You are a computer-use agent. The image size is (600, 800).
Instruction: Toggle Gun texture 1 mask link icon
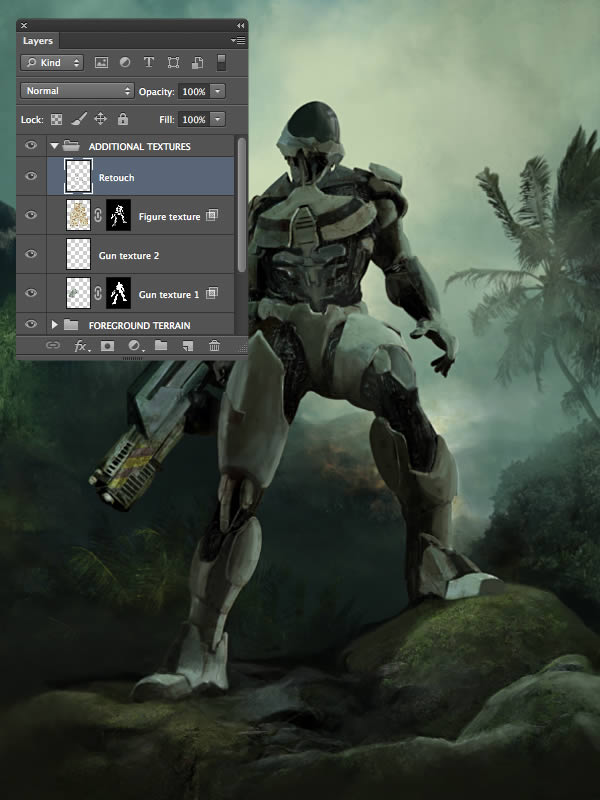(98, 293)
